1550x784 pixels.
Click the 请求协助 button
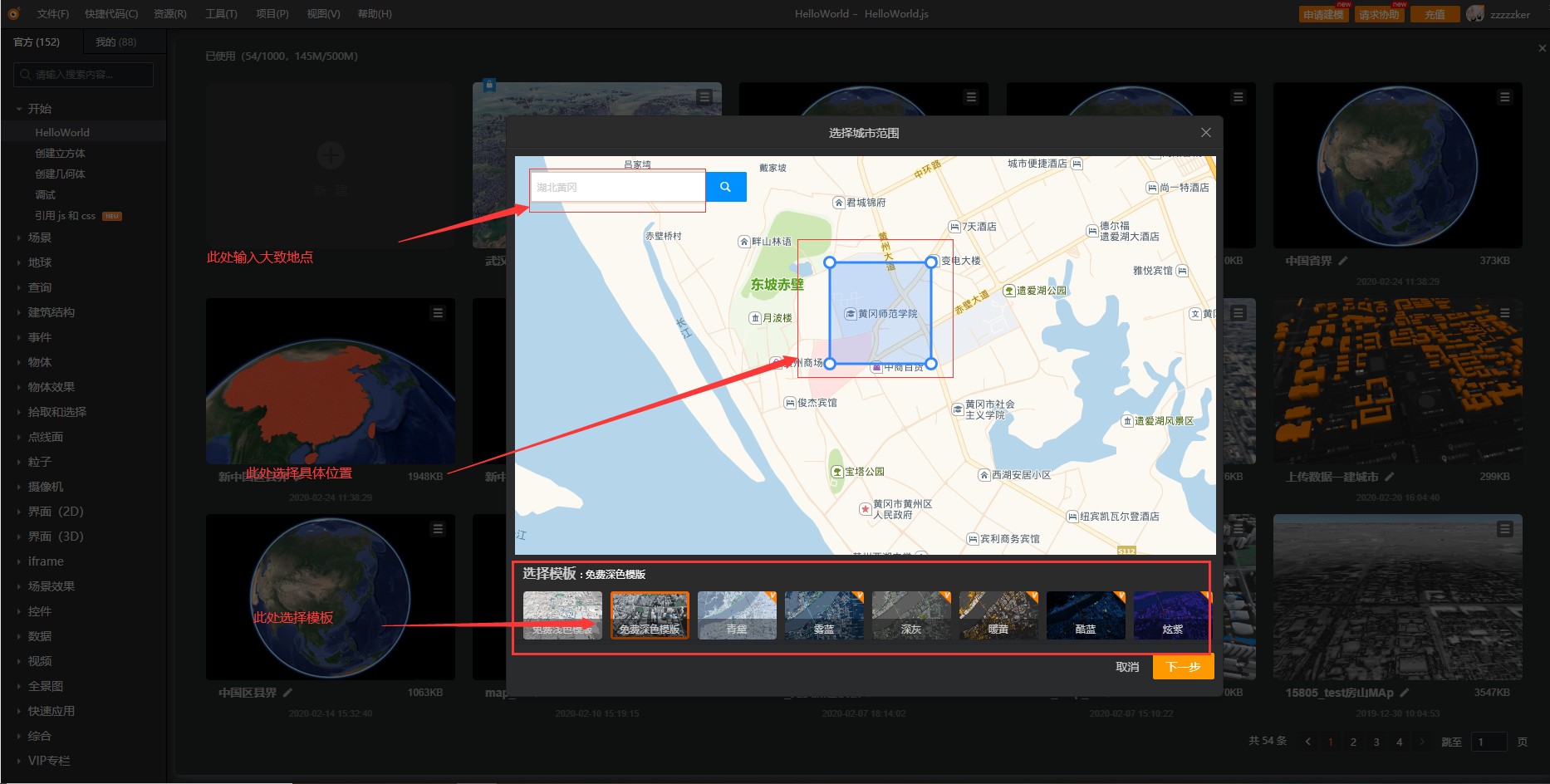[x=1379, y=14]
